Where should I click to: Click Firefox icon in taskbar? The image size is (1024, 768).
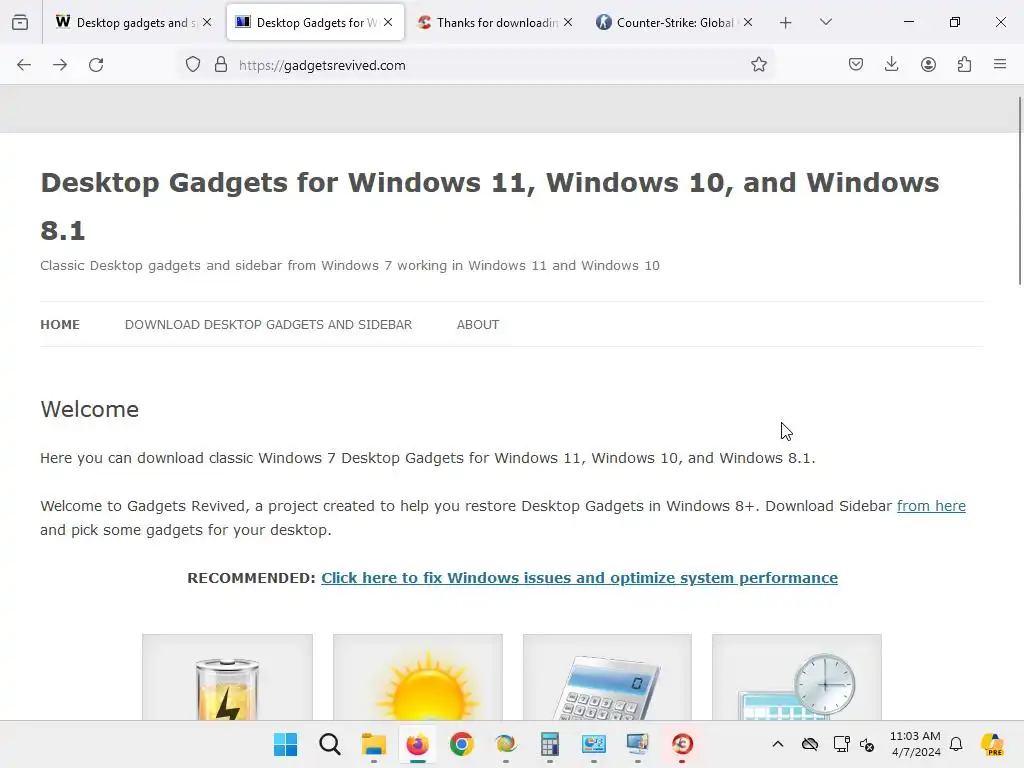[417, 744]
